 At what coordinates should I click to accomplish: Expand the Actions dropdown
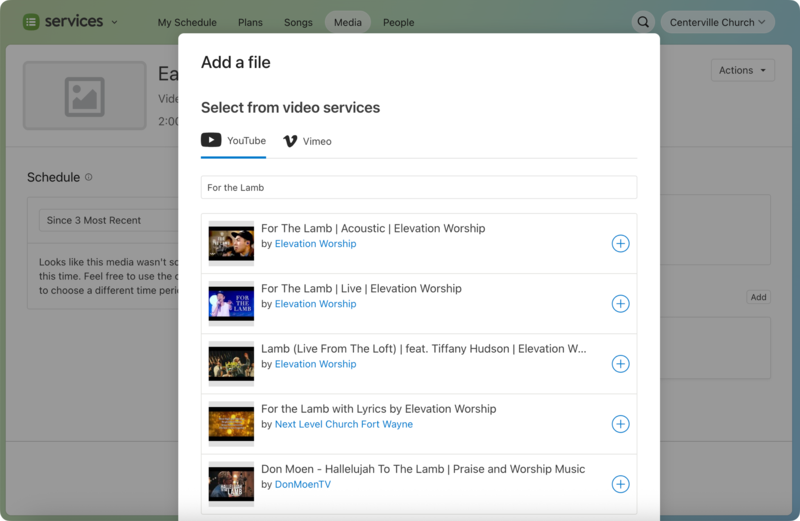(742, 70)
